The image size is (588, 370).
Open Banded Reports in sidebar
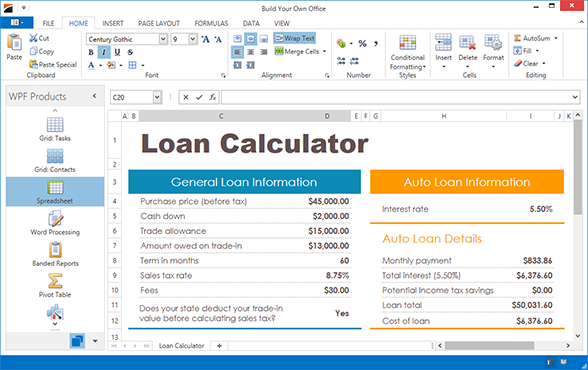[55, 254]
